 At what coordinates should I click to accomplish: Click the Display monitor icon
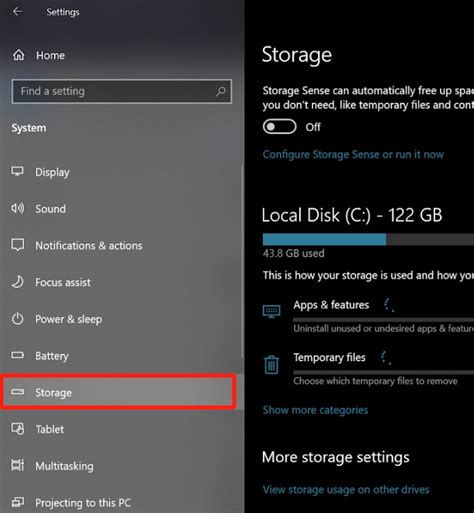point(17,171)
